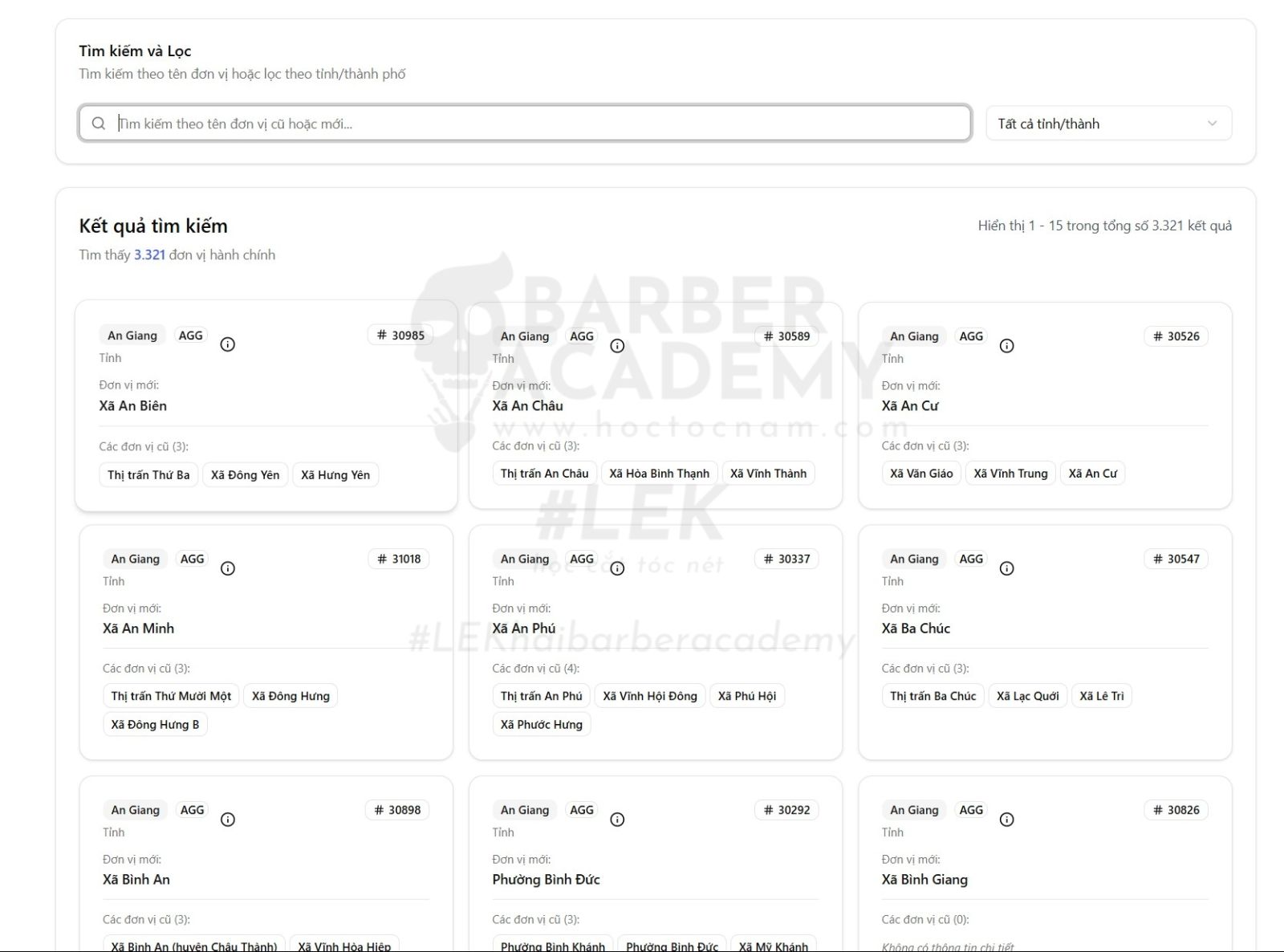Viewport: 1284px width, 952px height.
Task: Click code badge # 30985
Action: (x=400, y=336)
